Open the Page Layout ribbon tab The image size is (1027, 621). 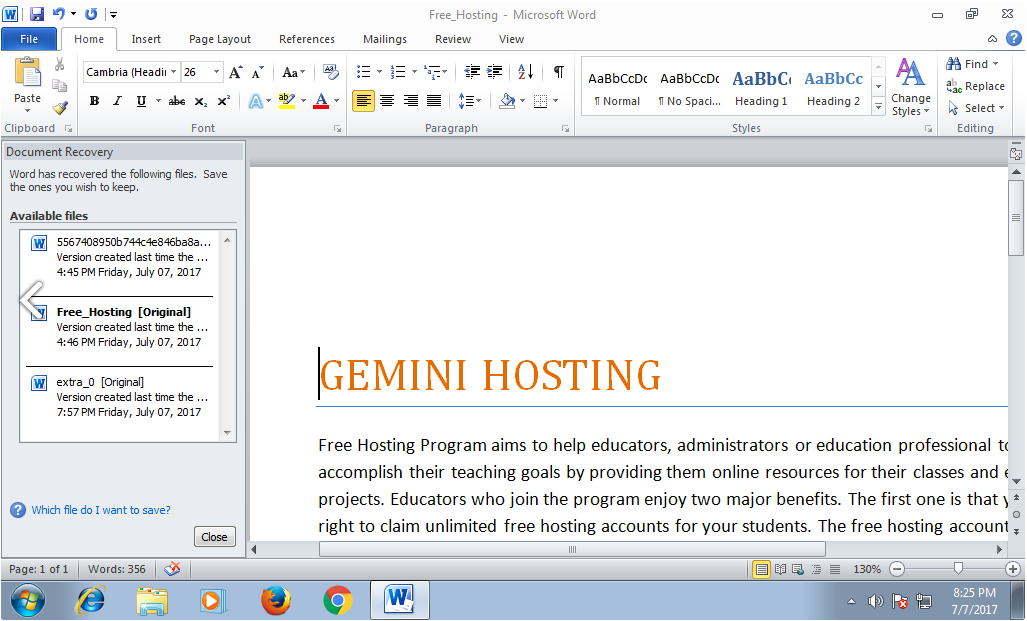point(220,39)
